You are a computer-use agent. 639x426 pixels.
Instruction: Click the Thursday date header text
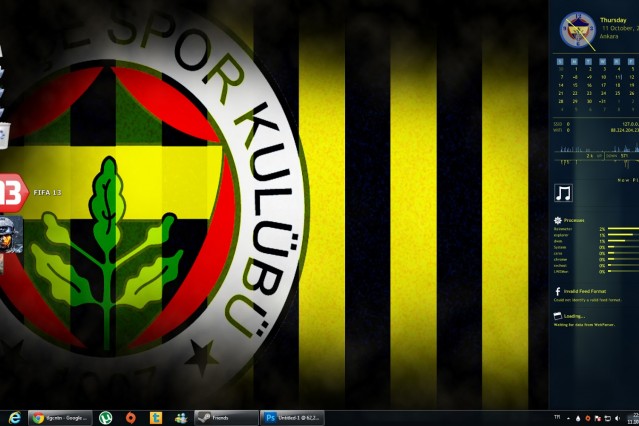pyautogui.click(x=613, y=20)
